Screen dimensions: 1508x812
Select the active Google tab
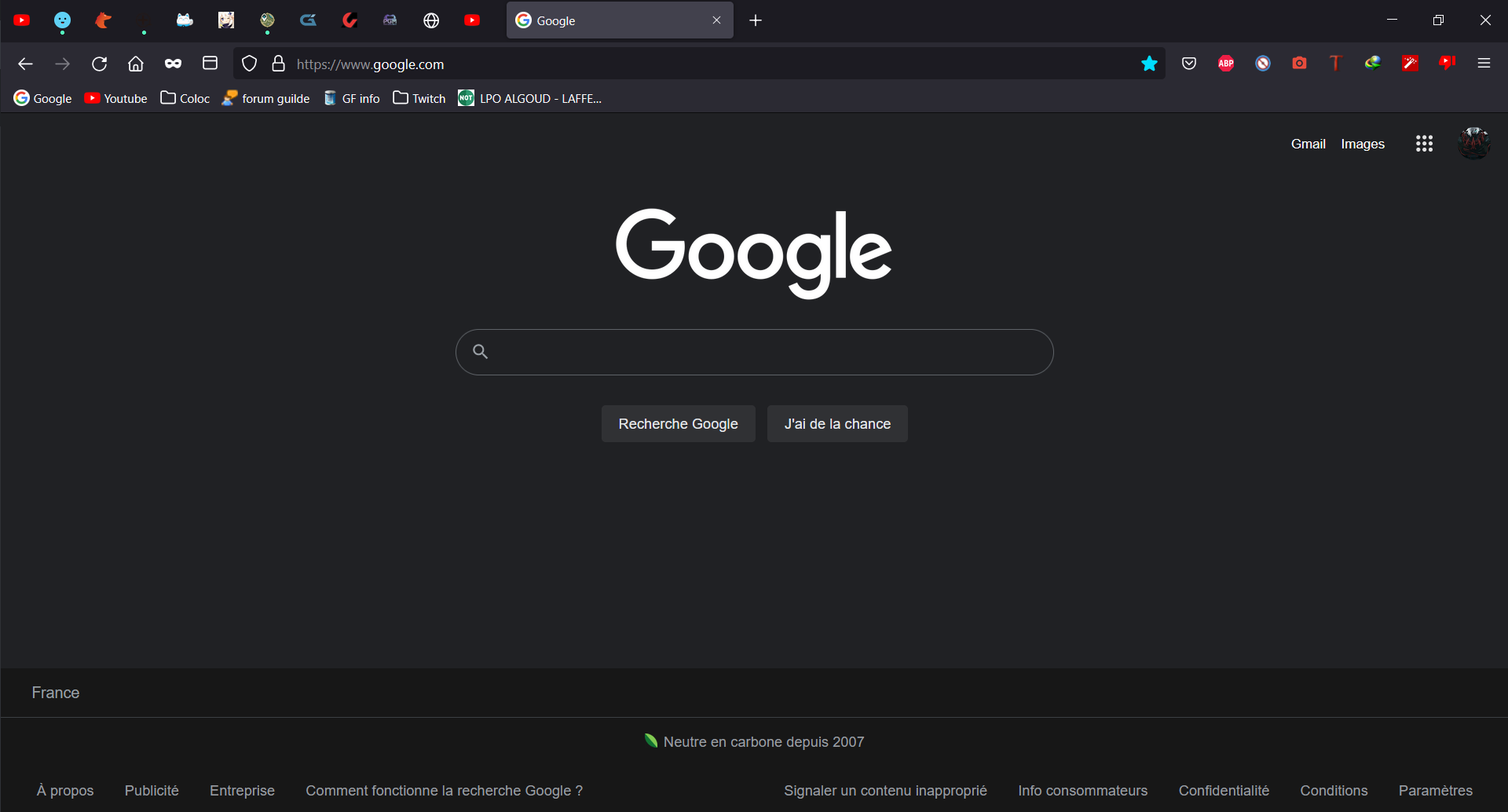[620, 20]
